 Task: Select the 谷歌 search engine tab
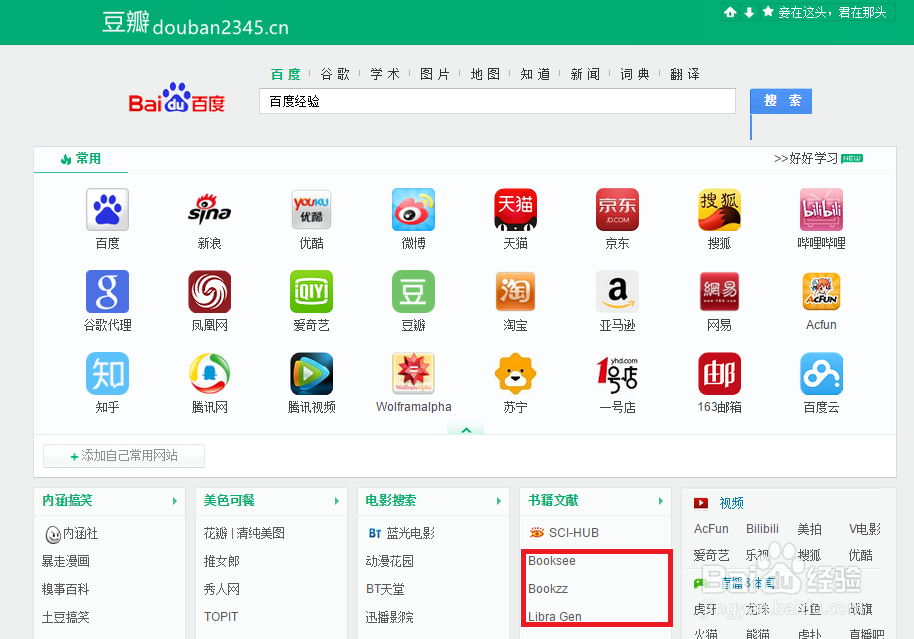coord(335,74)
